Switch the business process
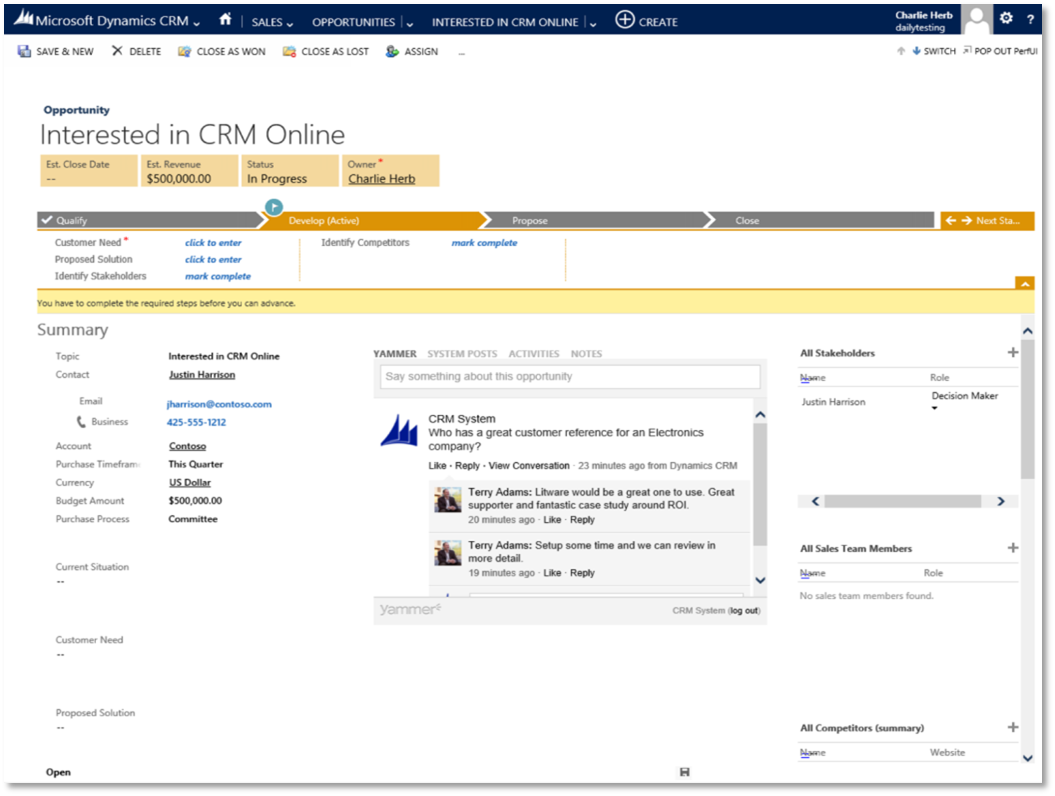The image size is (1055, 796). tap(939, 51)
